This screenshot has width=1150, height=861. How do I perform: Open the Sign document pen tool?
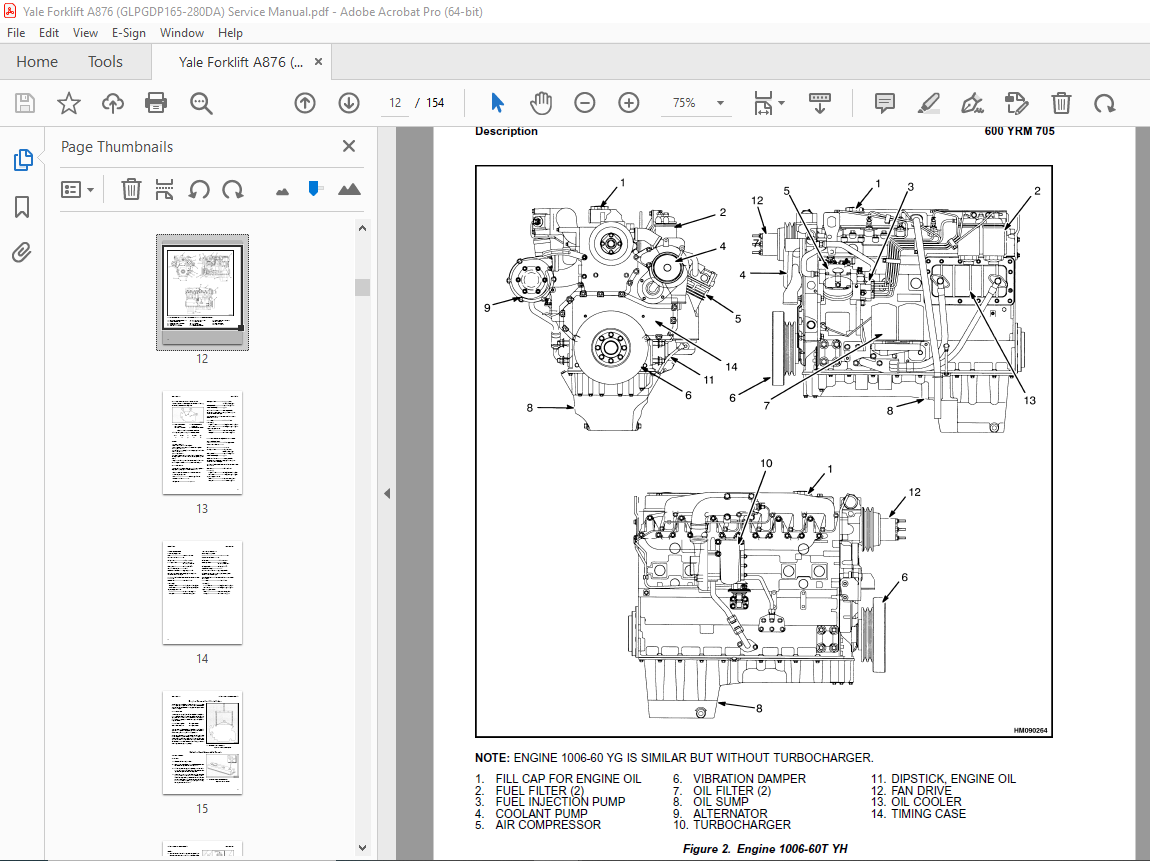point(973,103)
